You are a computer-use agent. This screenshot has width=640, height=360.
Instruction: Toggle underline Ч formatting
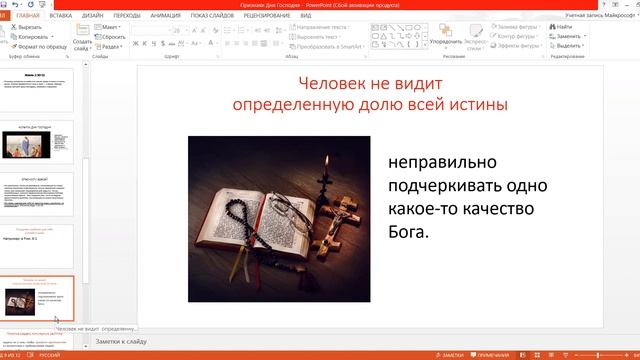coord(154,43)
